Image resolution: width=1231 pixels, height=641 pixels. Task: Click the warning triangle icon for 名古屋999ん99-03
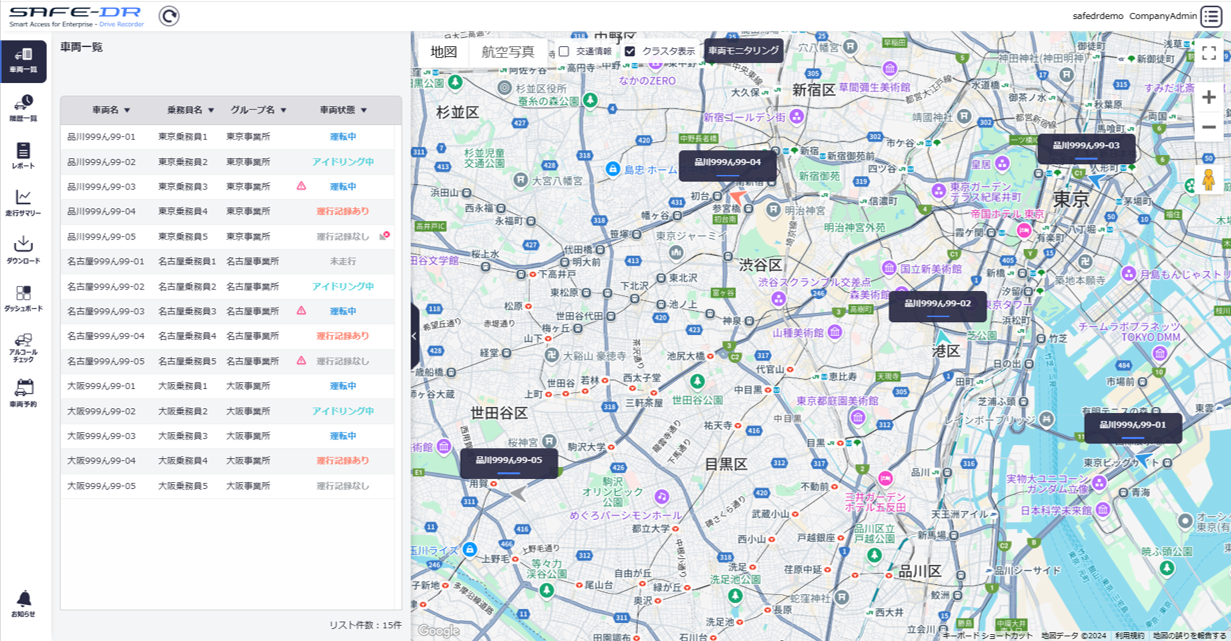tap(301, 311)
